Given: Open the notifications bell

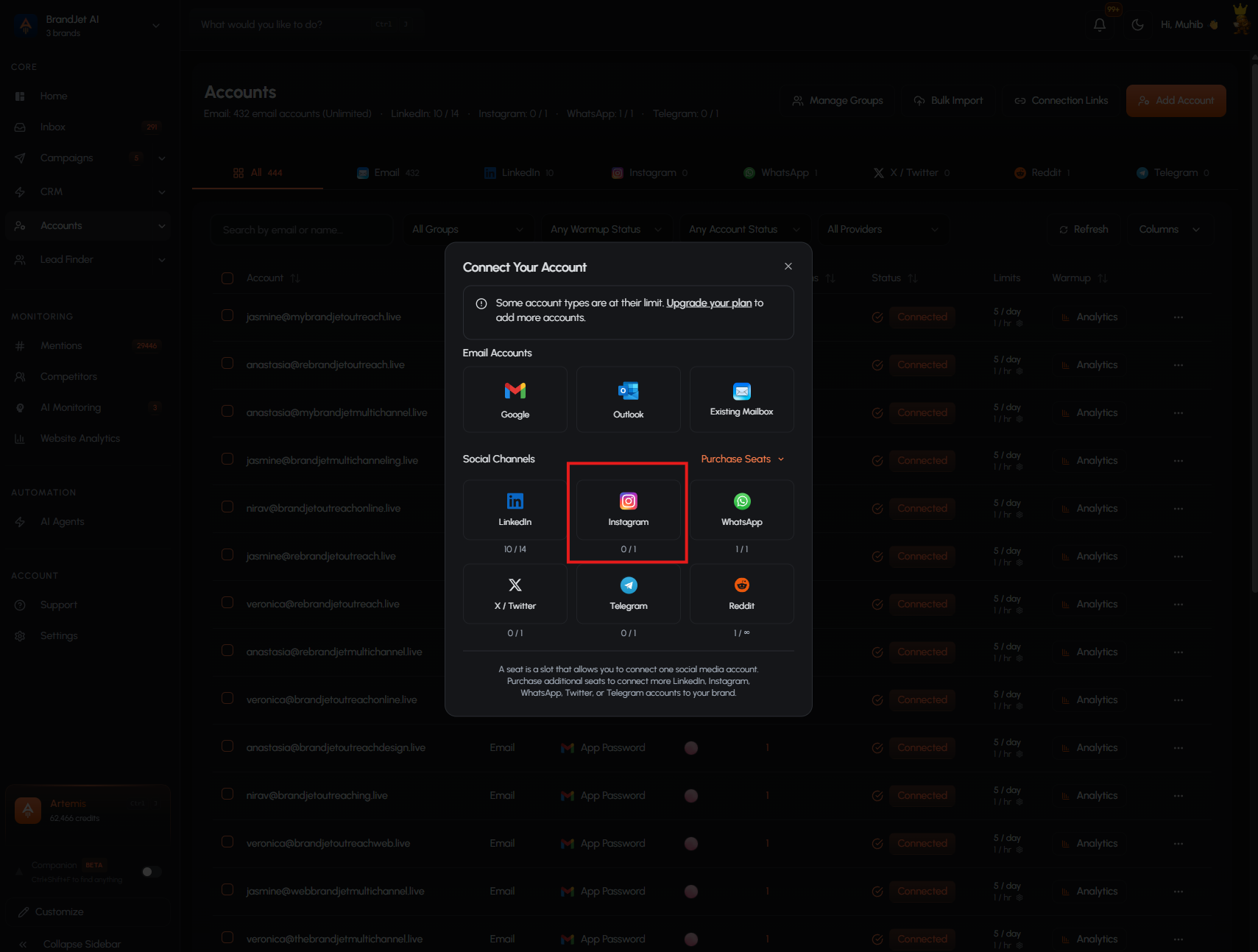Looking at the screenshot, I should [1099, 24].
